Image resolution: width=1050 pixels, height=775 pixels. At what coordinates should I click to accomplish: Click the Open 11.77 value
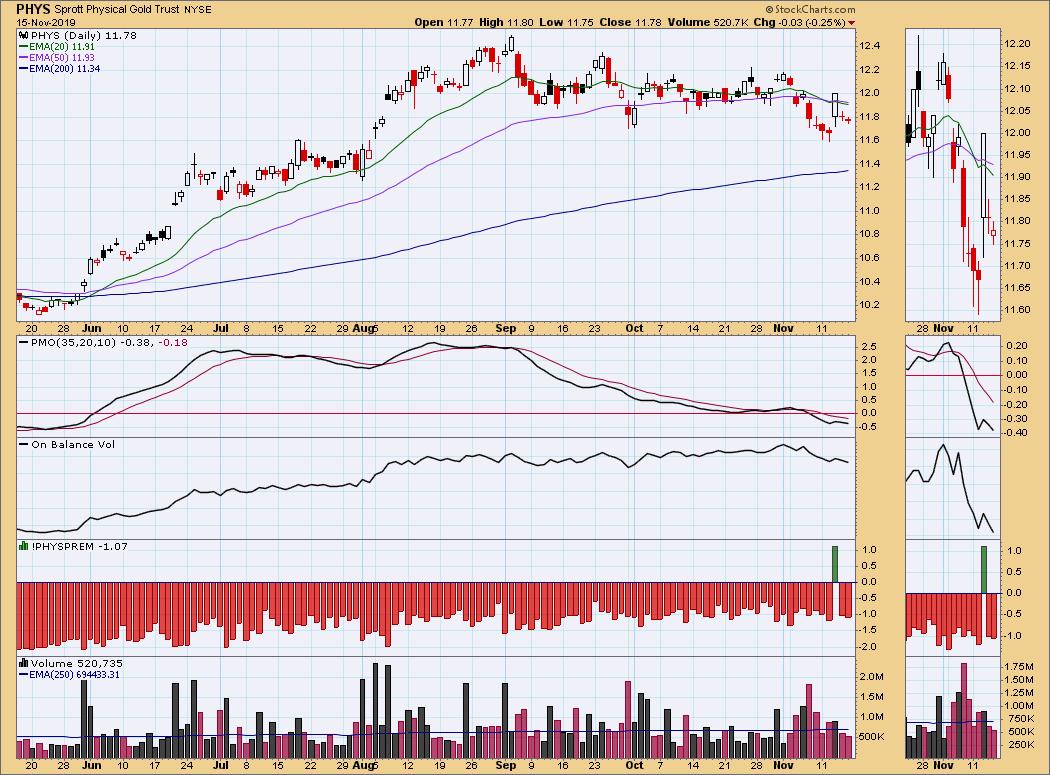(443, 22)
